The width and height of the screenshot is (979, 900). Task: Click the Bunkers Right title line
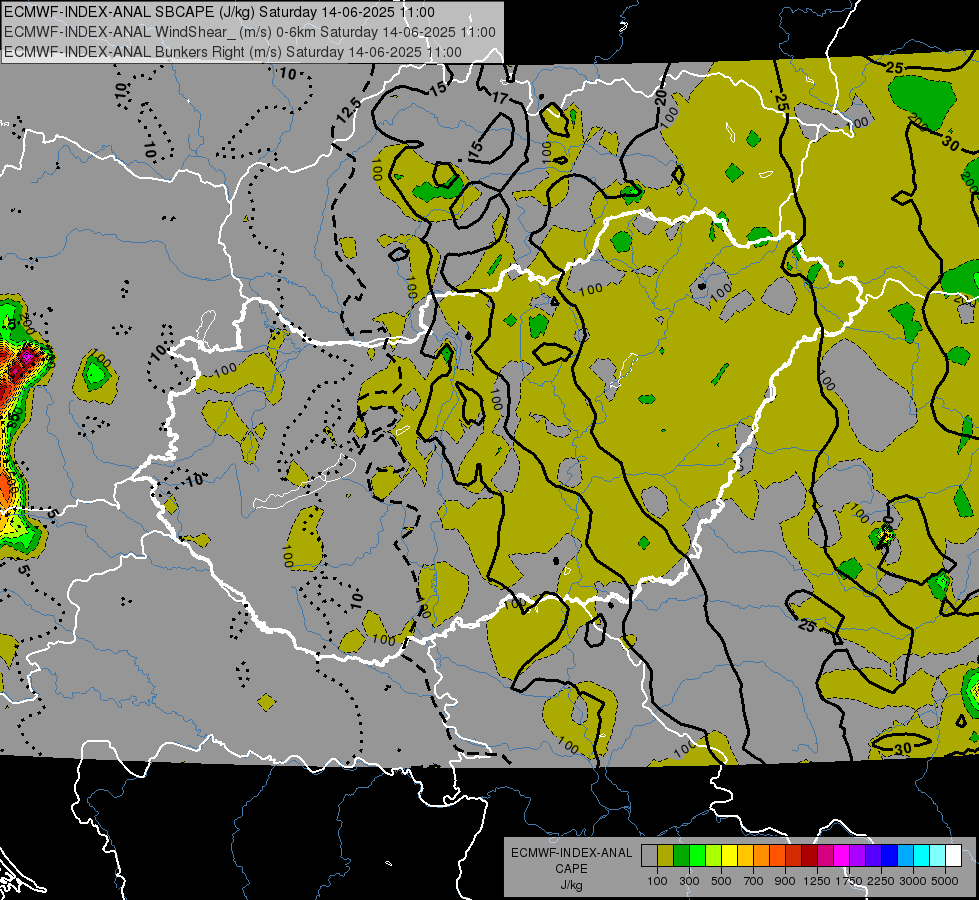233,52
